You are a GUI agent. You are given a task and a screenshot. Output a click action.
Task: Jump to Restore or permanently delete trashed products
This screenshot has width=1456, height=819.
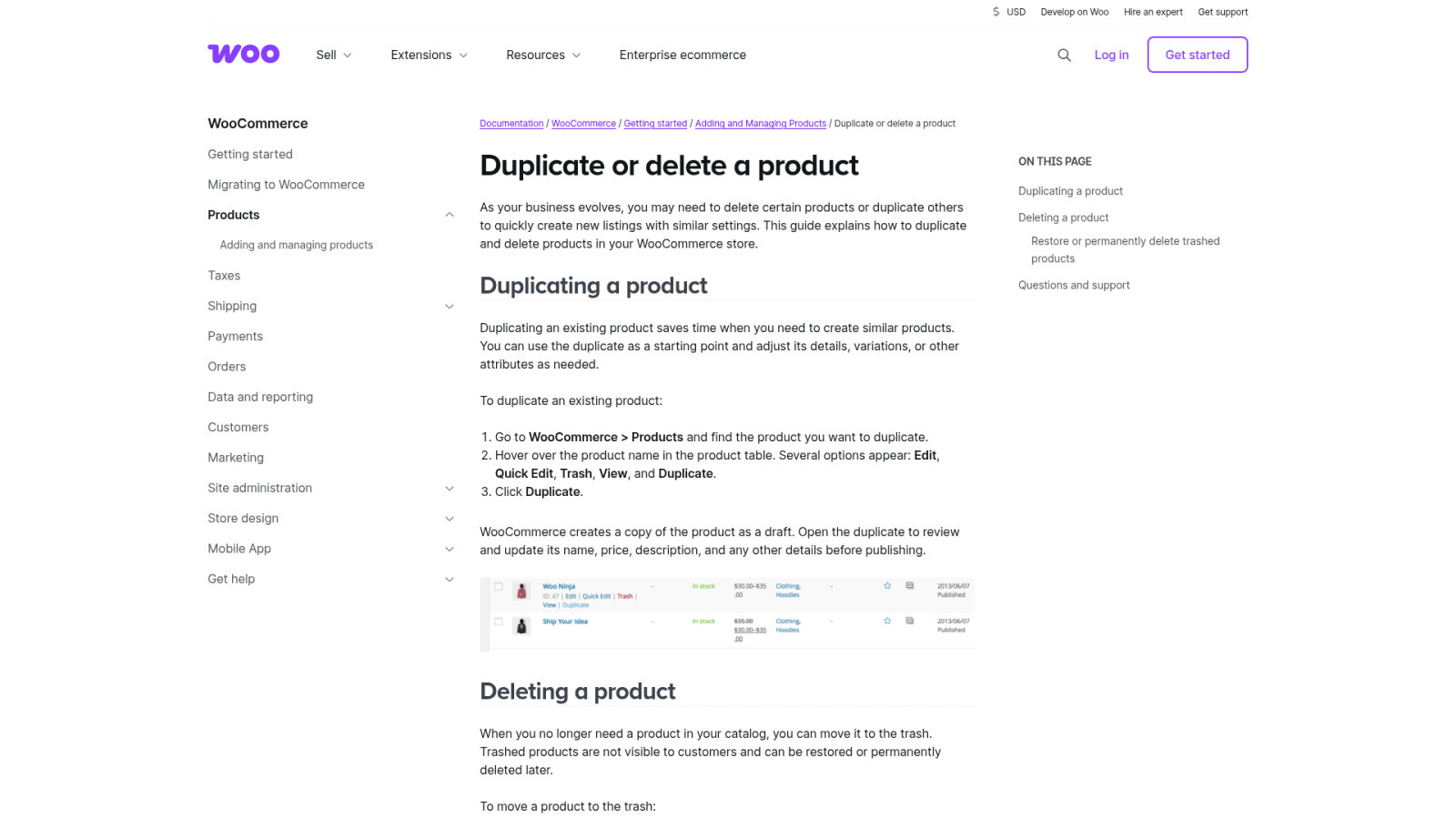(x=1125, y=249)
